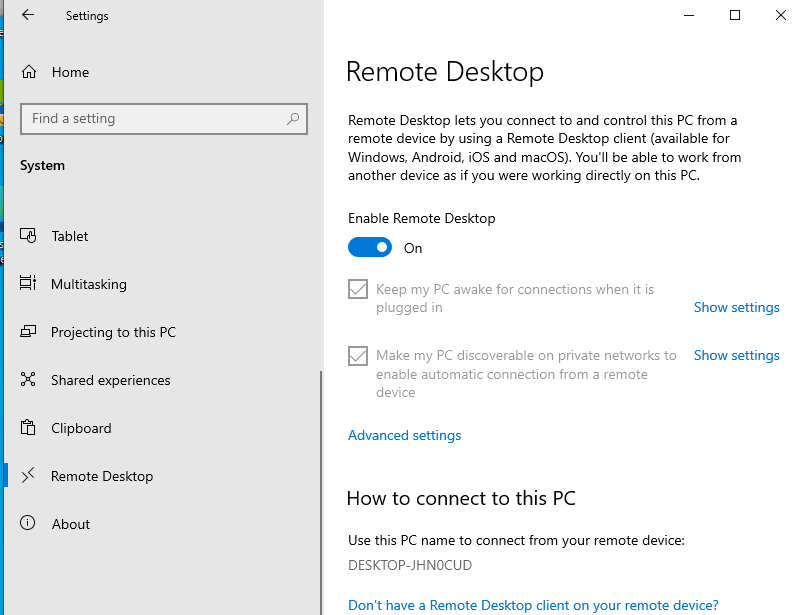Minimize the Settings window
797x615 pixels.
[689, 15]
